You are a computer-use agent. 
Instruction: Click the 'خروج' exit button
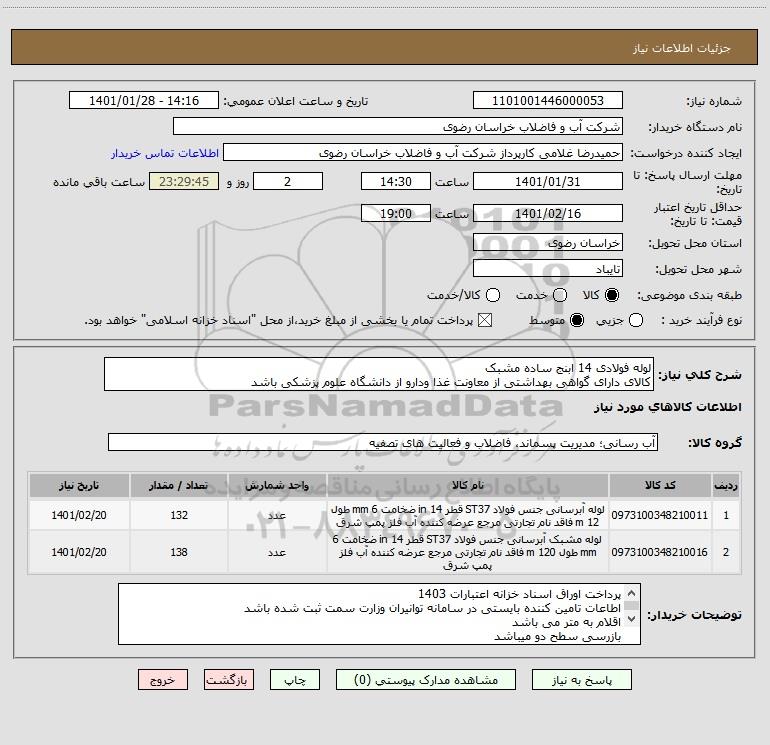[x=163, y=680]
